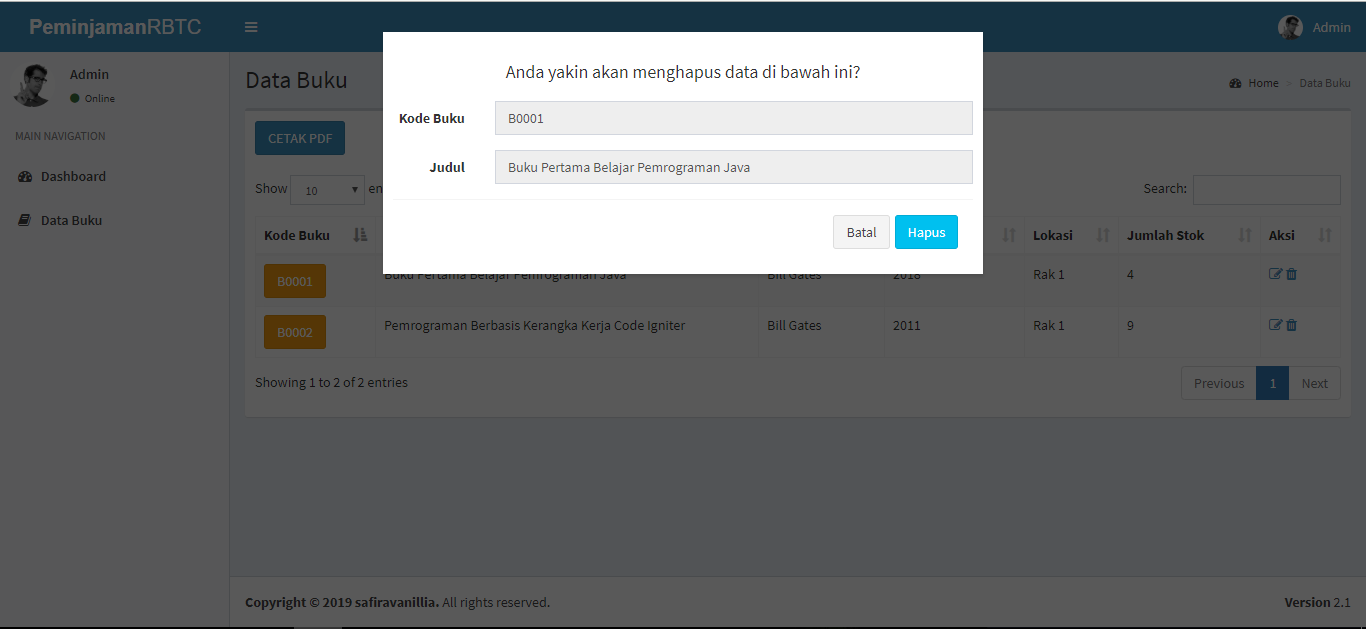Click the book icon beside Data Buku menu
This screenshot has height=629, width=1366.
(x=27, y=219)
